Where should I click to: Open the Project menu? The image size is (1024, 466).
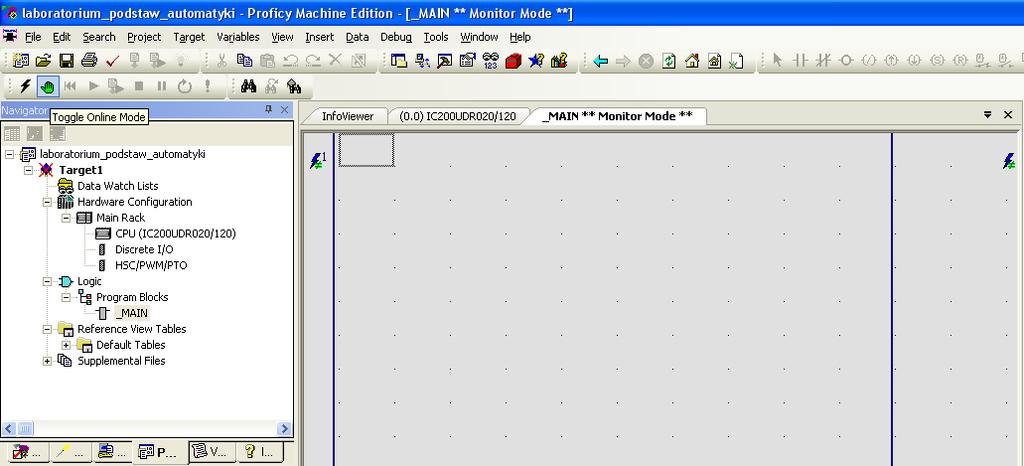(144, 37)
